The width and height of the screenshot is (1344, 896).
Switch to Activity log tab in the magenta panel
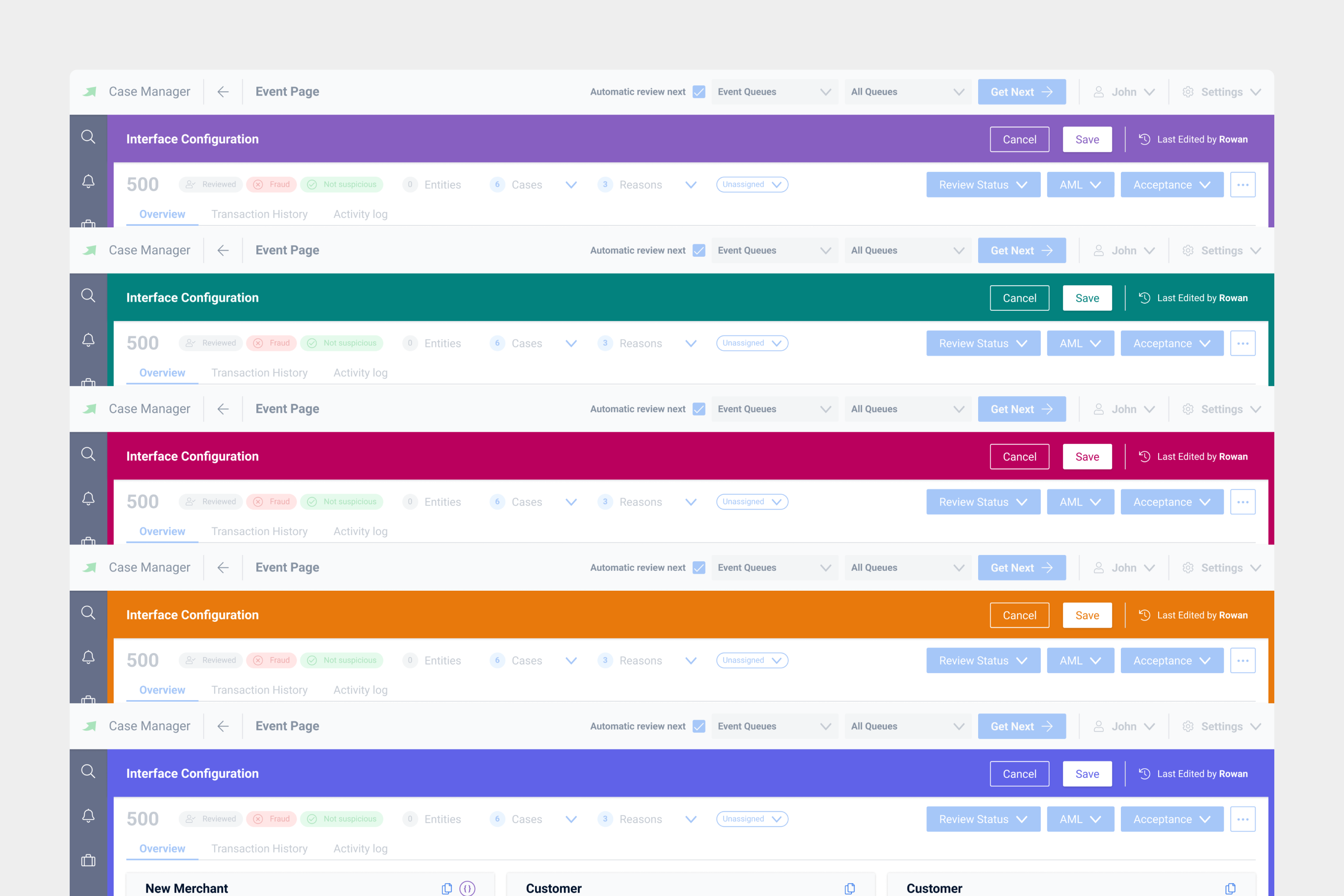pos(360,531)
